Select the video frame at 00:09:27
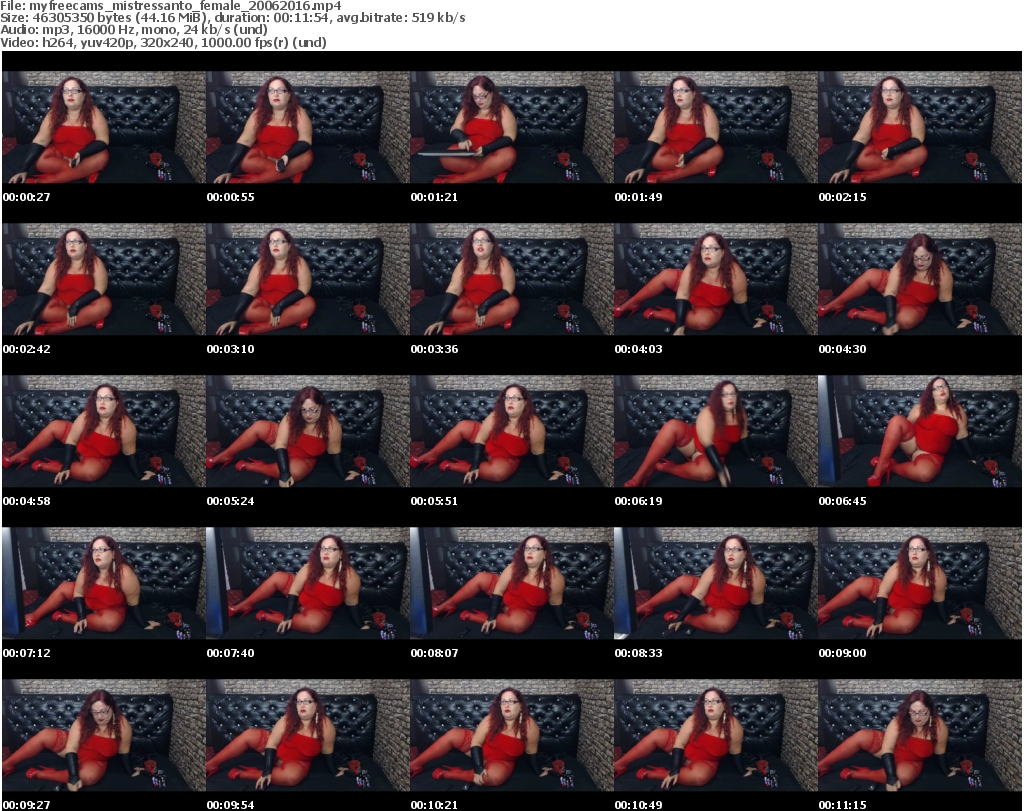Image resolution: width=1024 pixels, height=811 pixels. [104, 736]
